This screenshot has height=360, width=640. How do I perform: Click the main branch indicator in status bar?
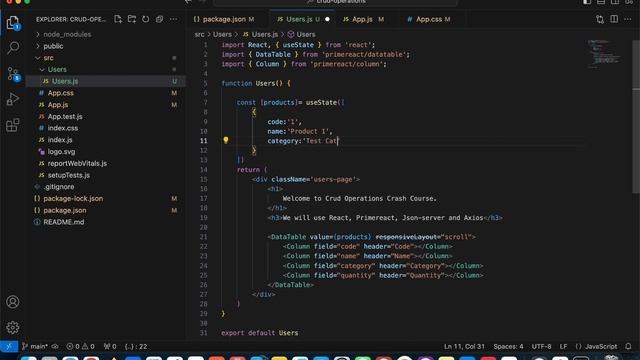[x=35, y=347]
